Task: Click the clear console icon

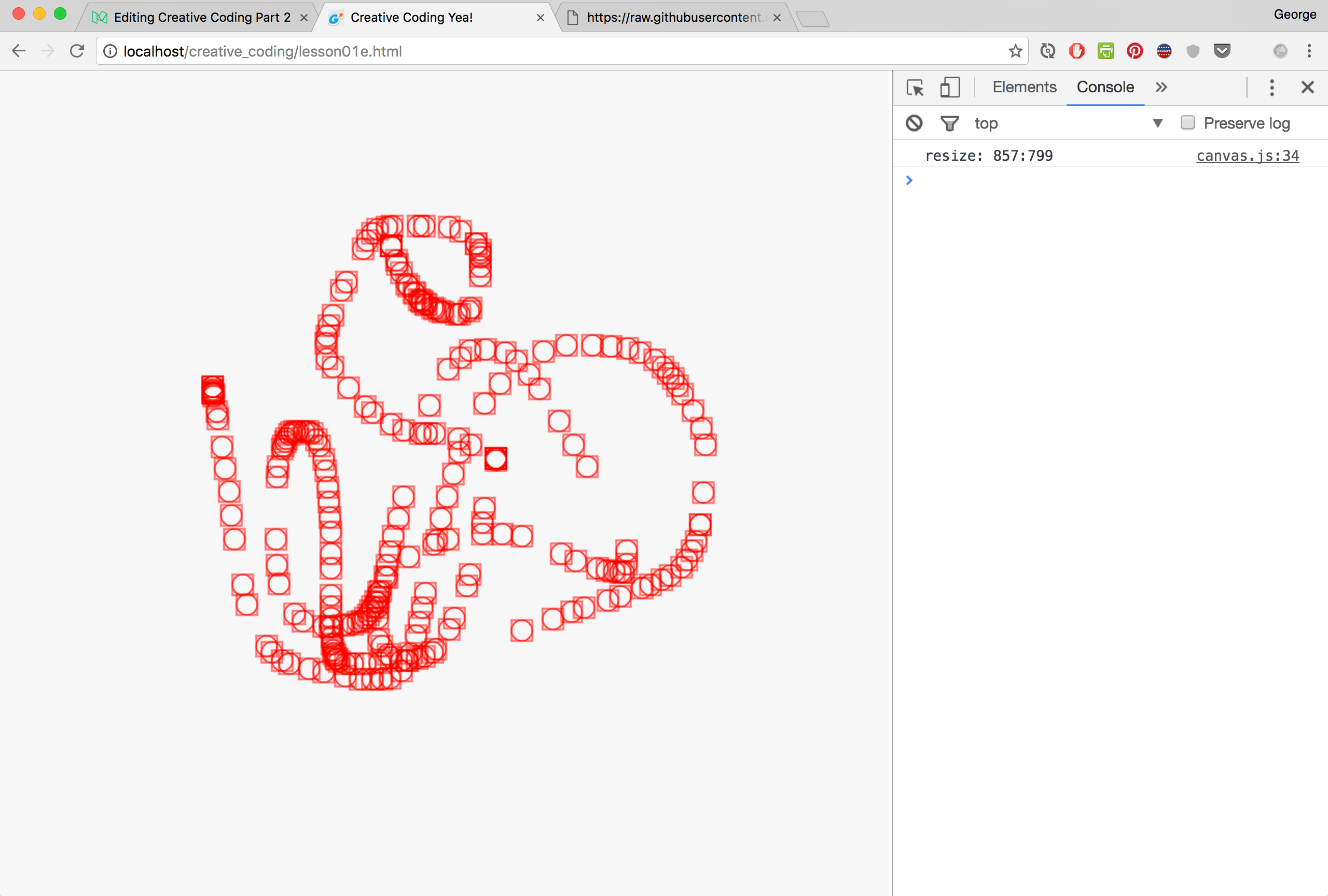Action: 913,123
